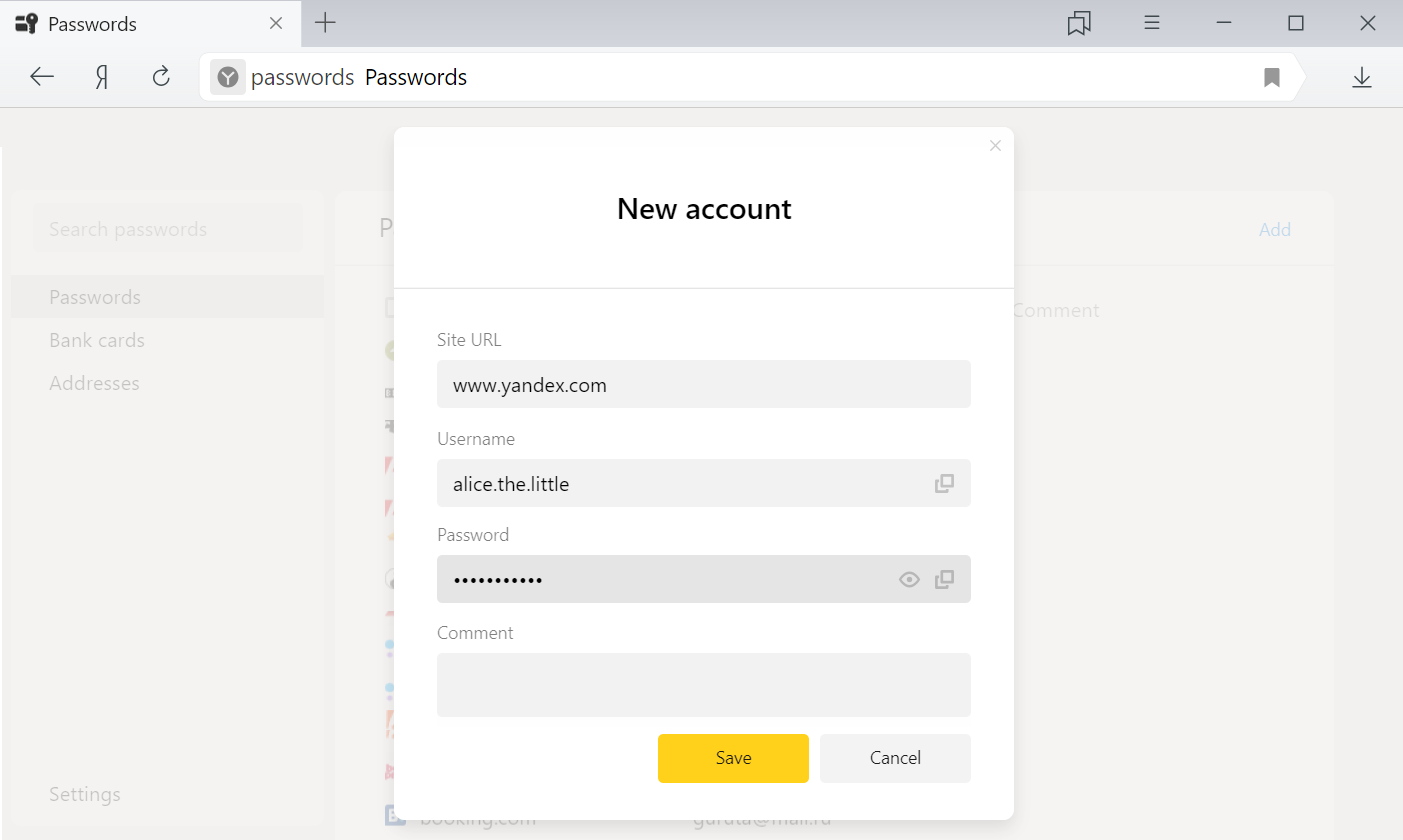
Task: Click the Site URL field
Action: [704, 384]
